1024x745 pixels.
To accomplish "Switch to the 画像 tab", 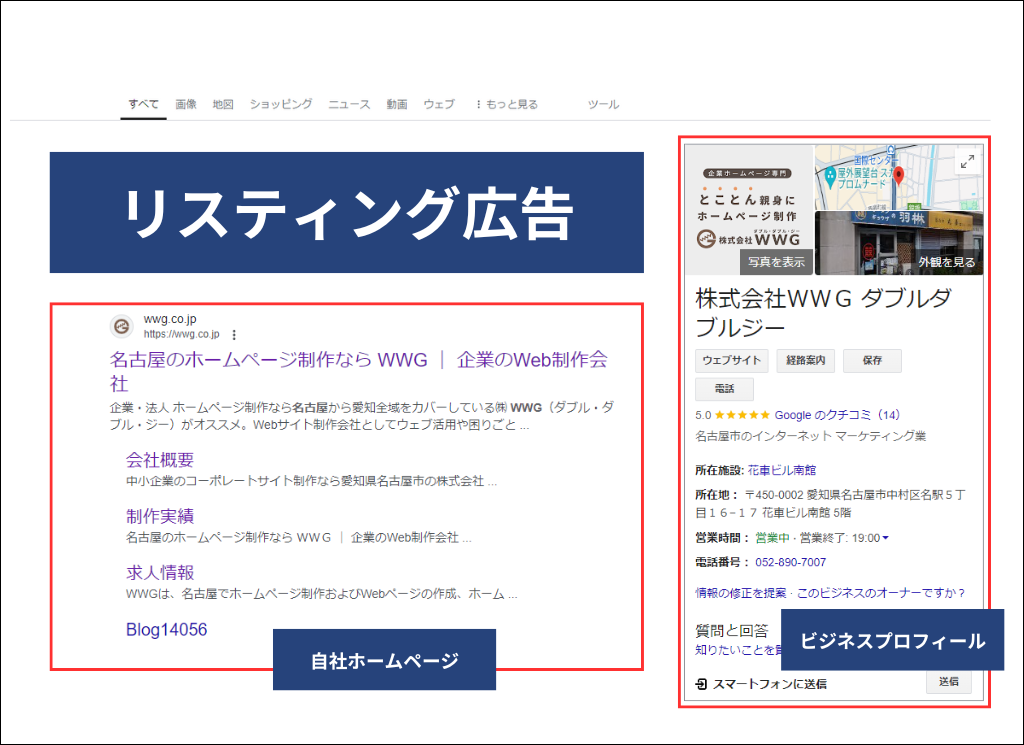I will [186, 104].
